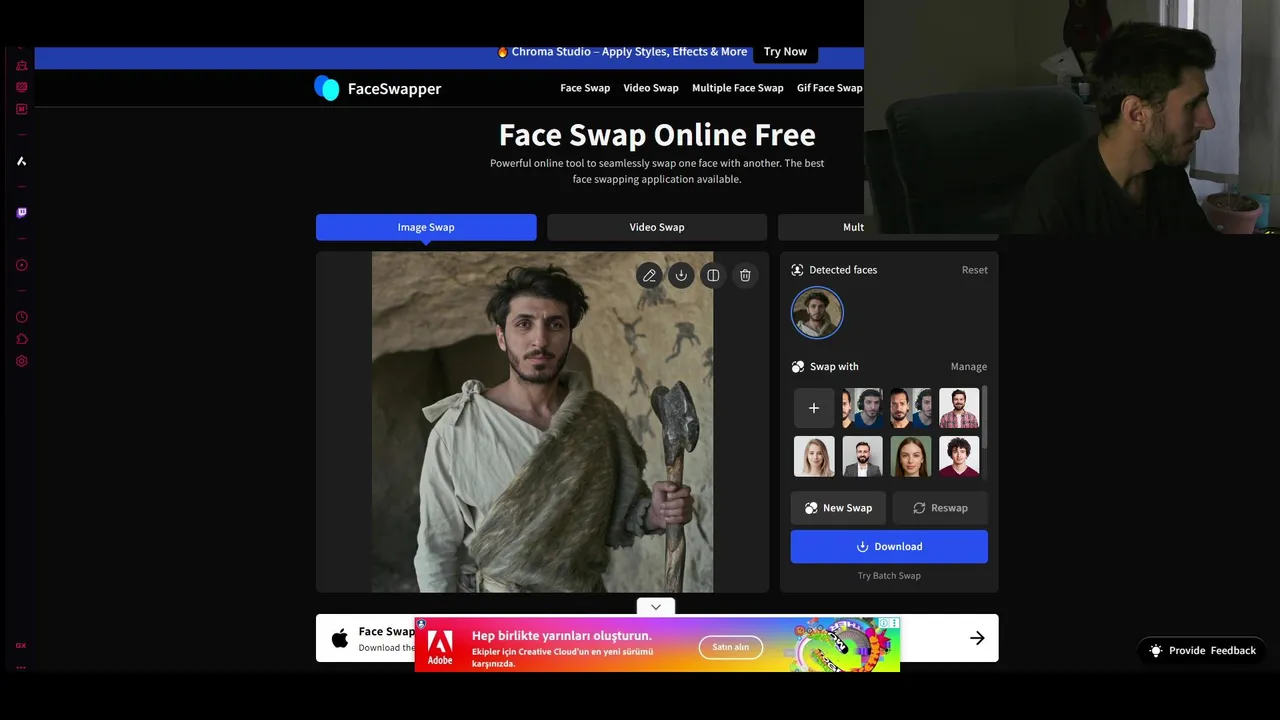Select the plaid shirt man face
The image size is (1280, 720).
pos(959,408)
